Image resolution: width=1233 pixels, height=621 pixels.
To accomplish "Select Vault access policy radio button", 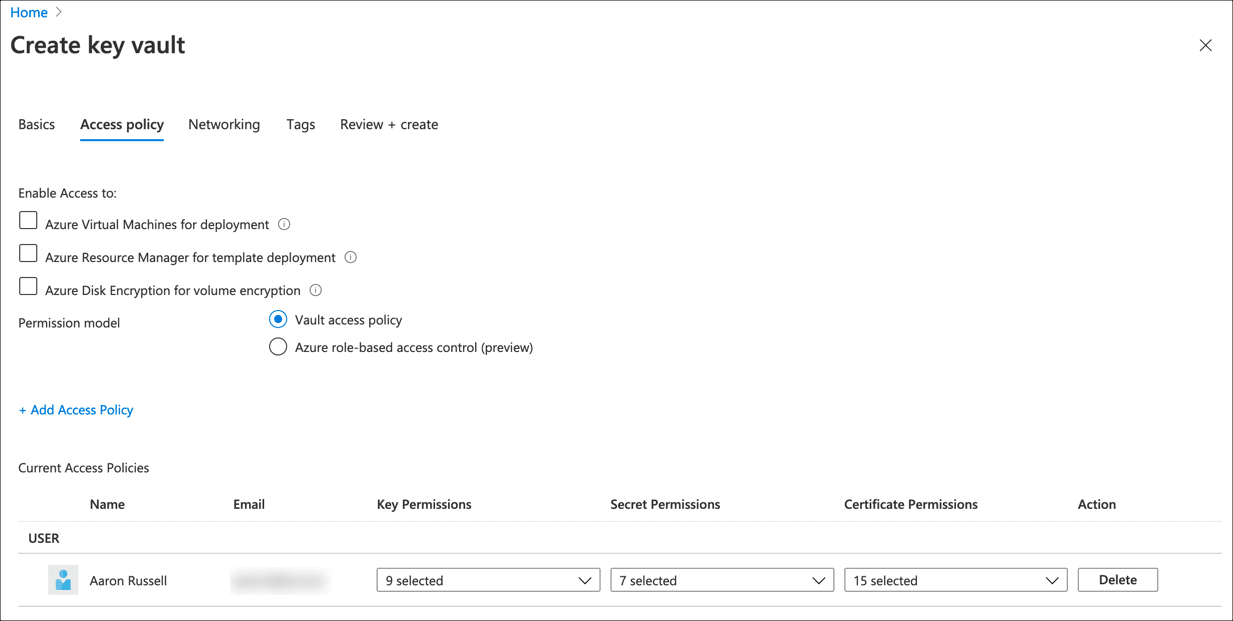I will (x=278, y=320).
